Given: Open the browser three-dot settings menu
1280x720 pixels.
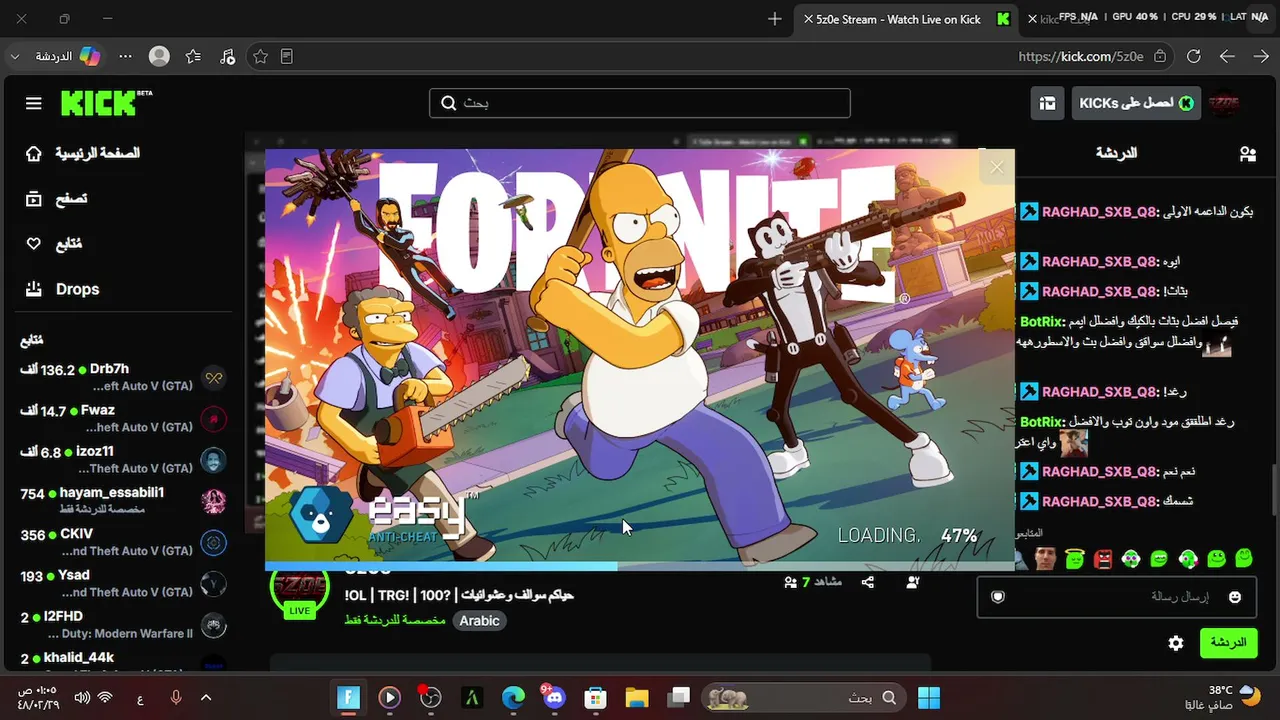Looking at the screenshot, I should pyautogui.click(x=125, y=57).
